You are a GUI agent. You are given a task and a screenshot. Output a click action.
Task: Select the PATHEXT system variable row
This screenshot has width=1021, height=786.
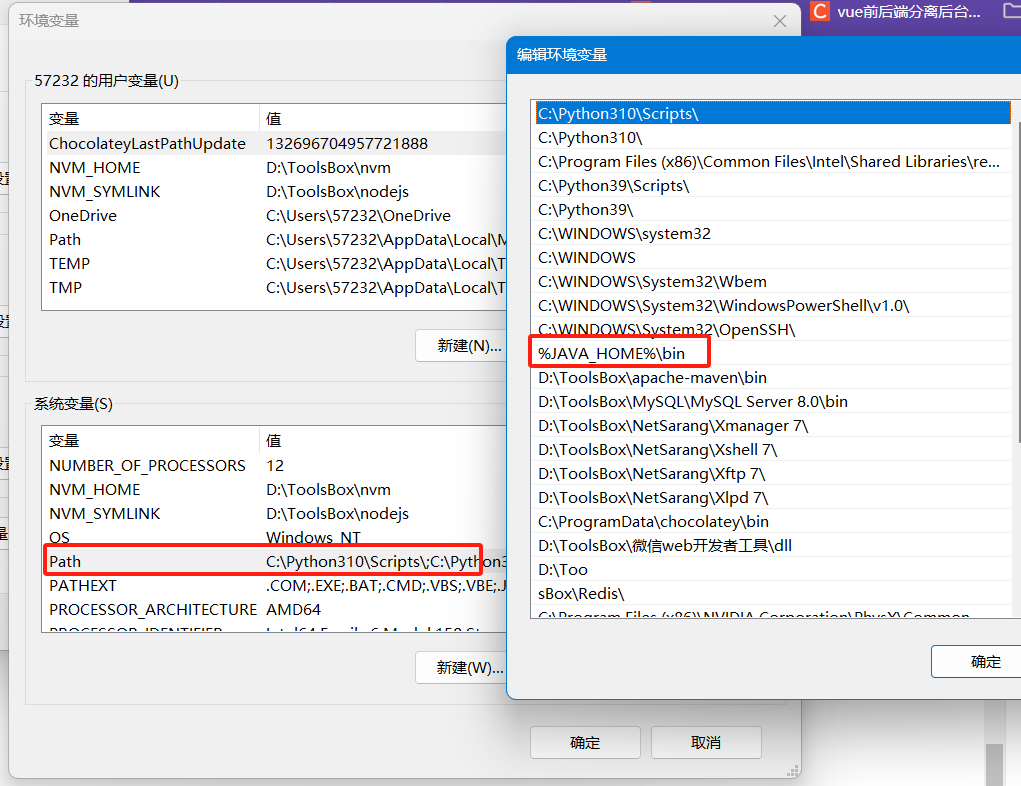pos(83,585)
